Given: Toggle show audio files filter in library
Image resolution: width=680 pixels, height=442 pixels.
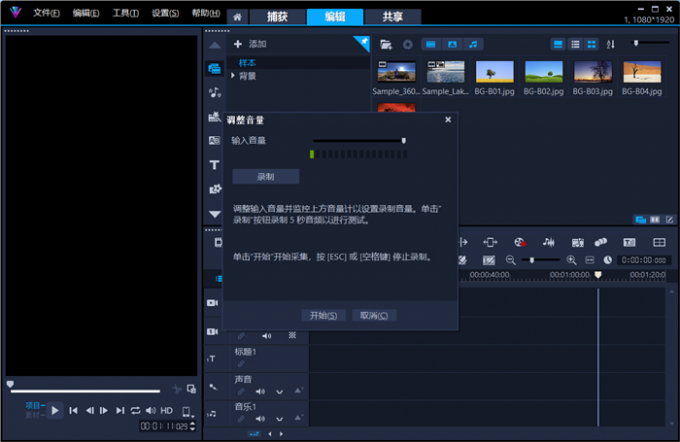Looking at the screenshot, I should point(474,45).
